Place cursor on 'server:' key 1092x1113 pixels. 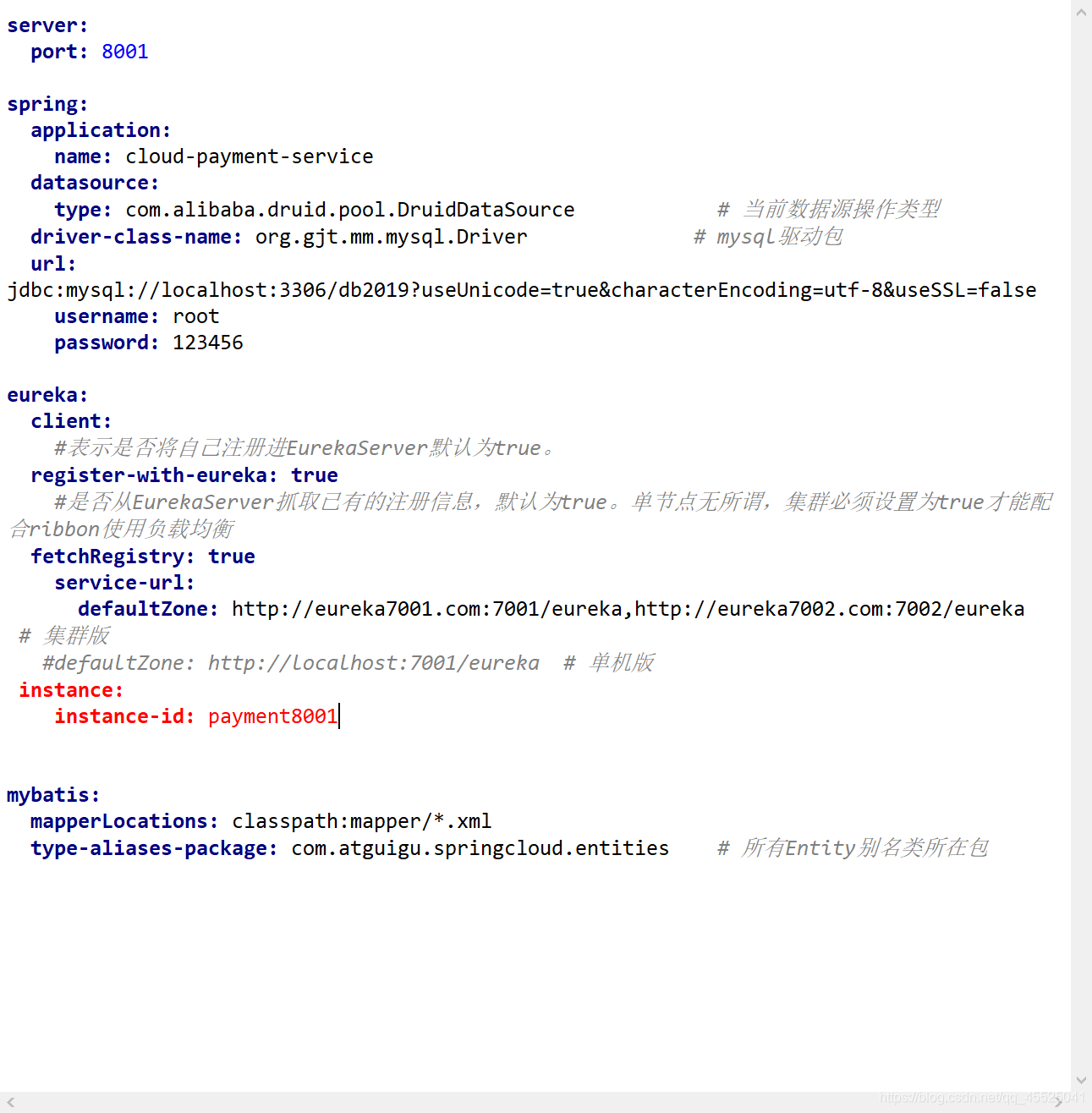coord(47,25)
